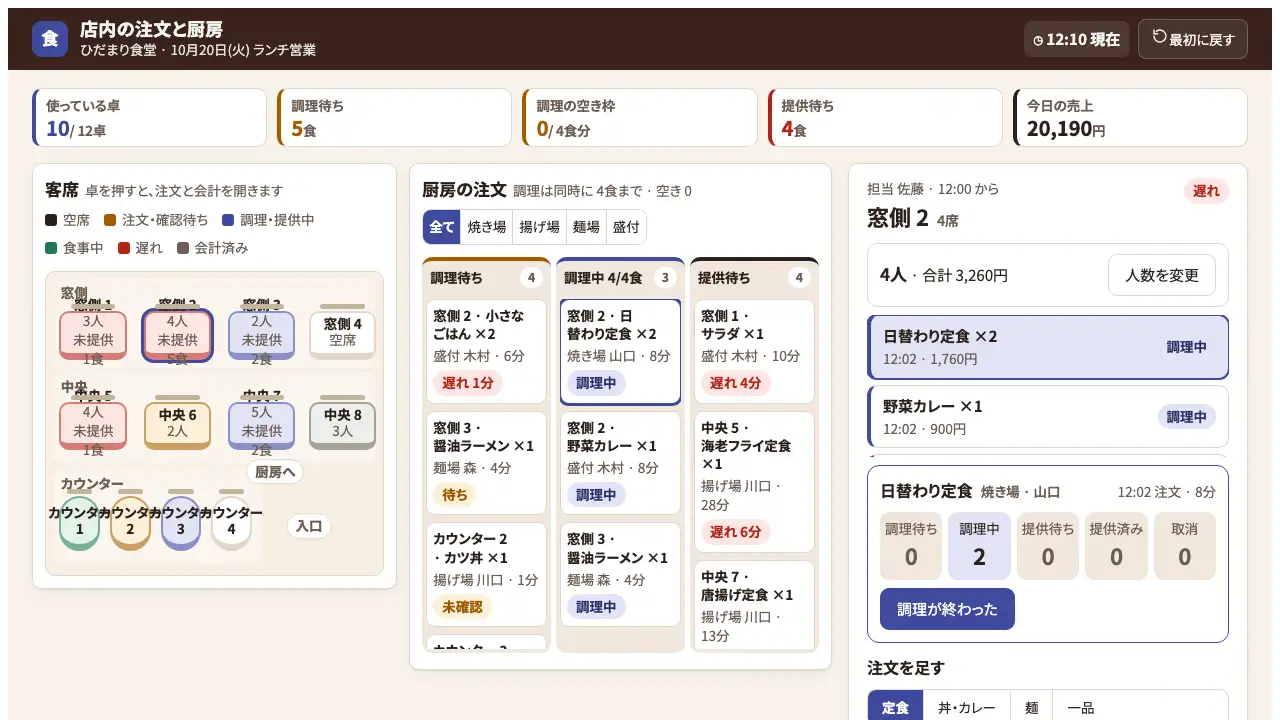This screenshot has height=720, width=1280.
Task: Open kitchen card カウンター 2・カツ丼 ×1
Action: click(x=487, y=574)
